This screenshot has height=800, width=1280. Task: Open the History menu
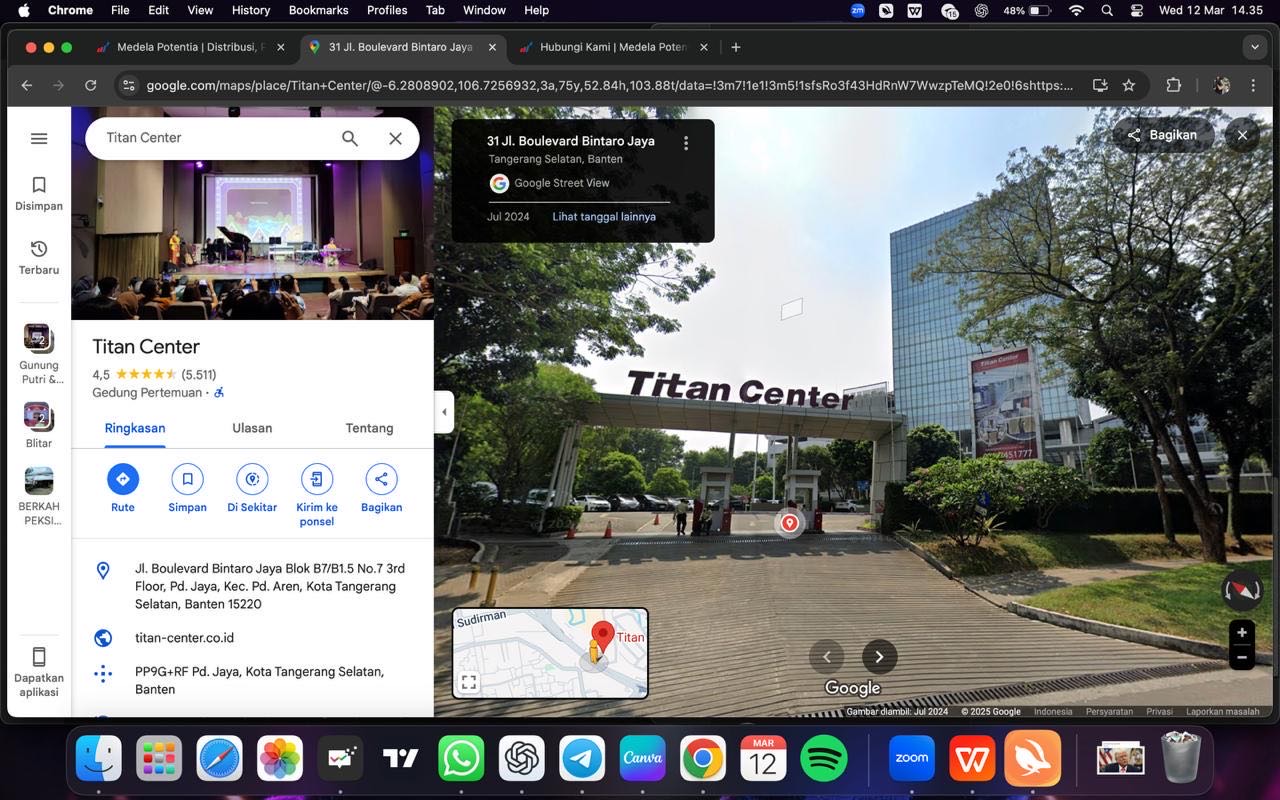[x=251, y=10]
